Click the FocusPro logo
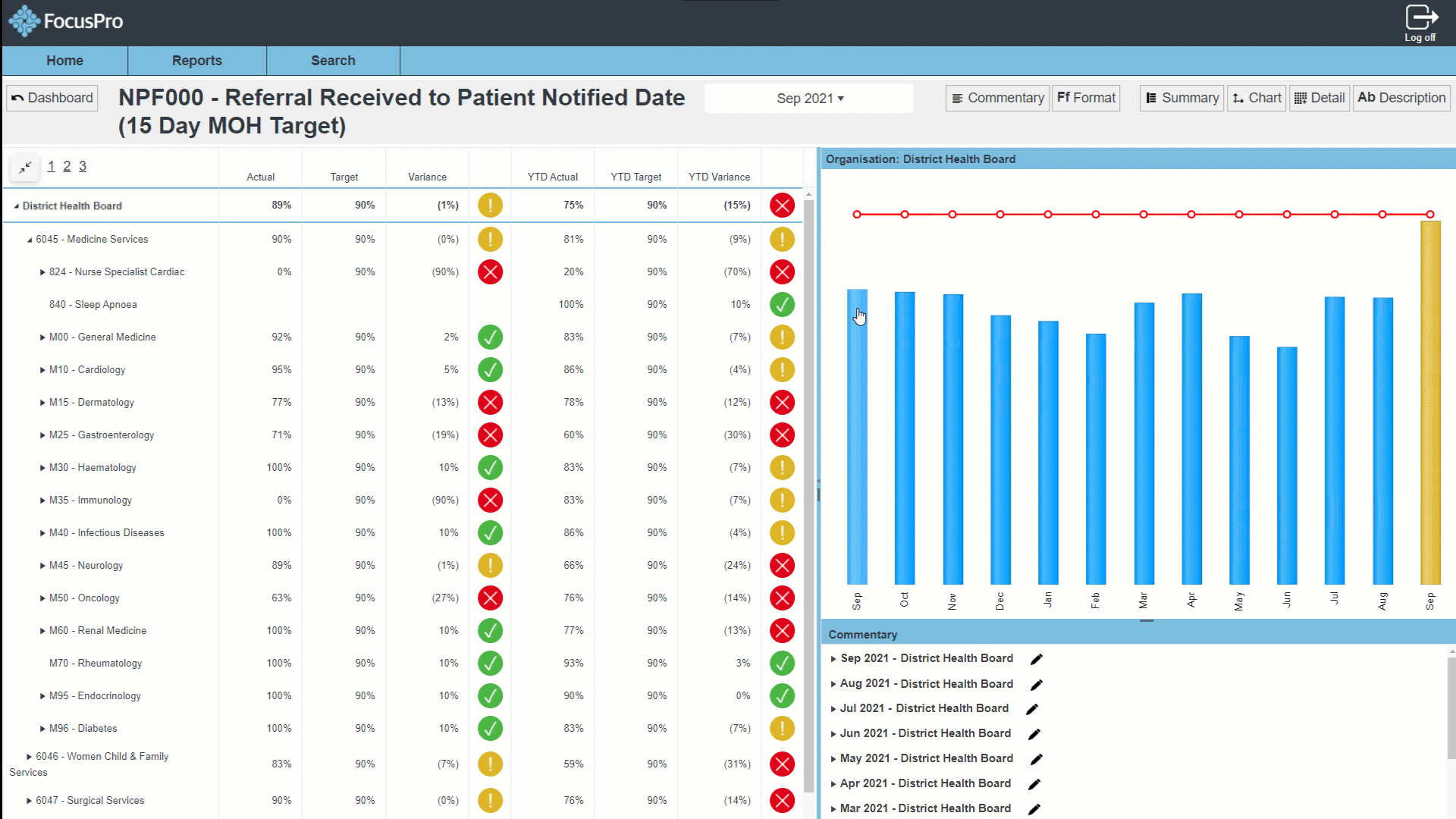Screen dimensions: 1456x819 tap(65, 21)
